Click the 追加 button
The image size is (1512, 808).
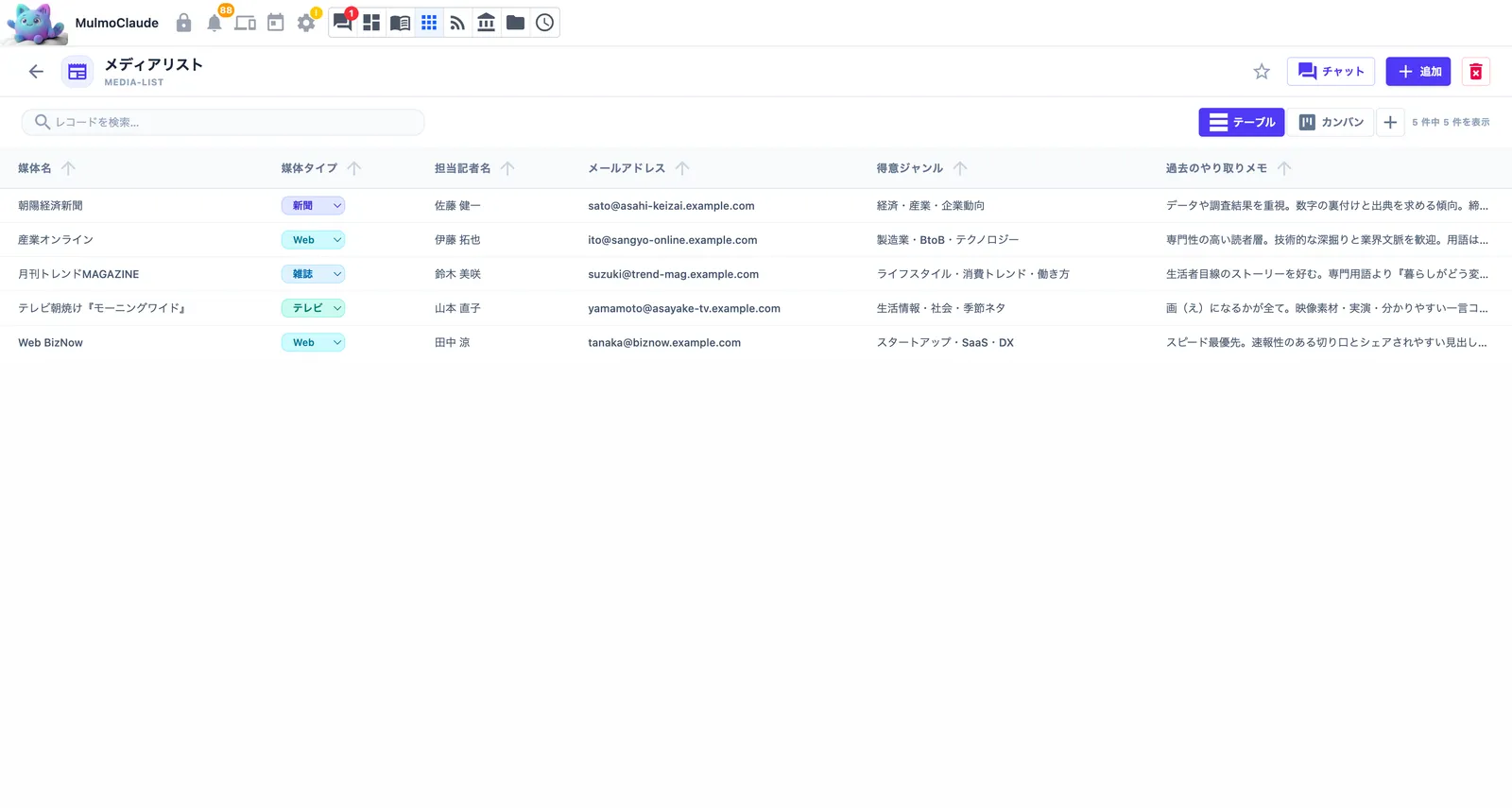tap(1418, 72)
